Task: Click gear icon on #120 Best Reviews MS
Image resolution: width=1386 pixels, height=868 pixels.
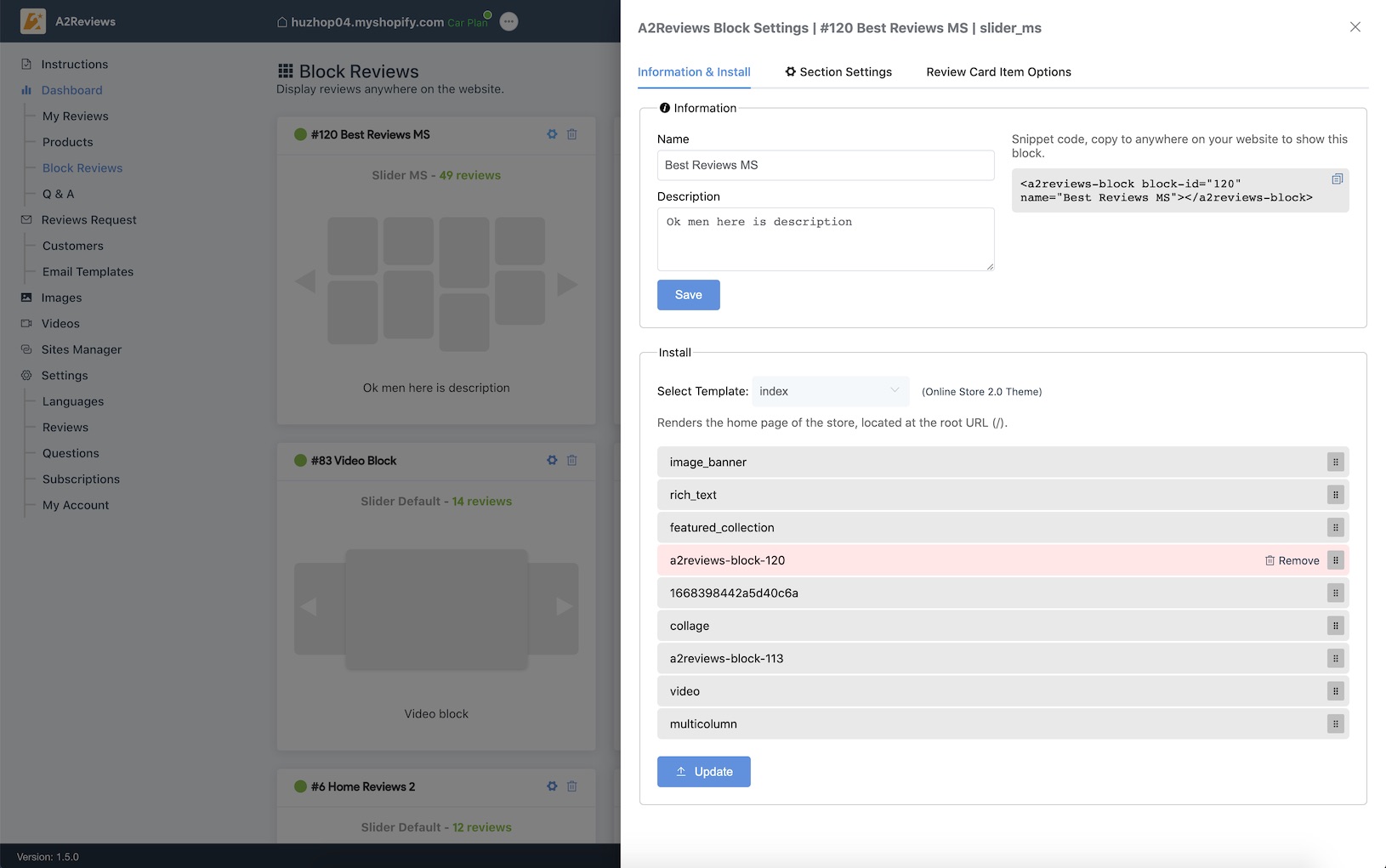Action: 552,134
